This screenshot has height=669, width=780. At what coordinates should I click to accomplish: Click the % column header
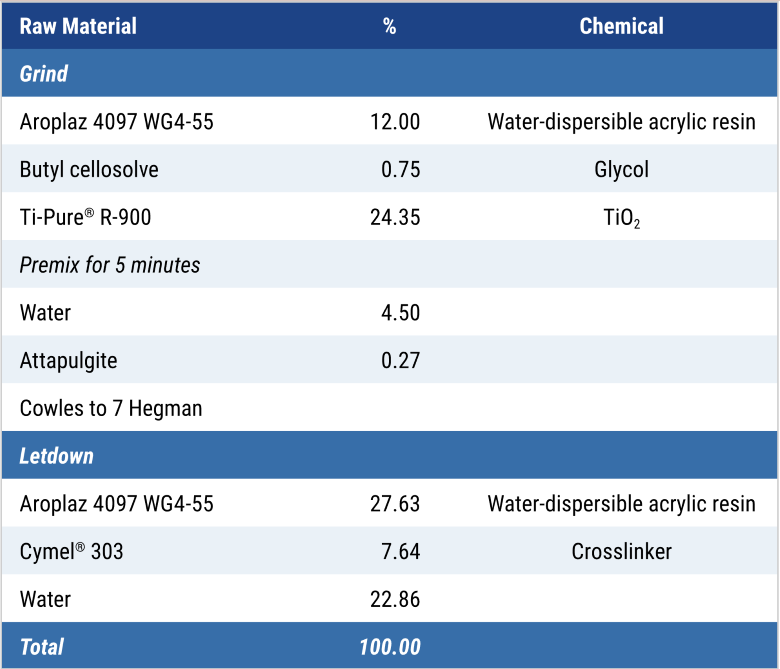(x=390, y=26)
